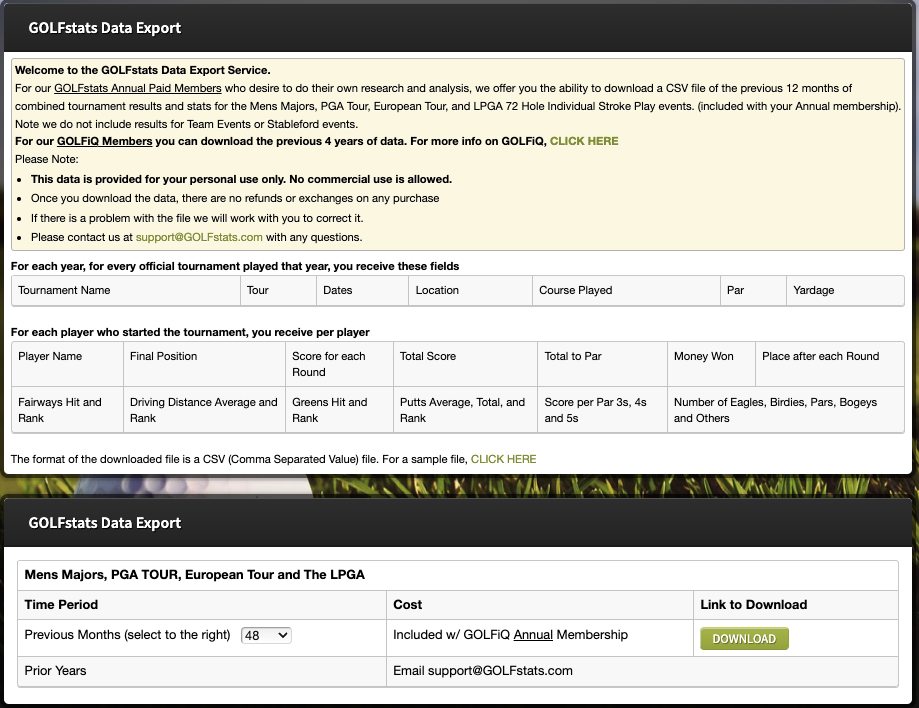Click CLICK HERE for sample file
919x708 pixels.
(x=503, y=459)
